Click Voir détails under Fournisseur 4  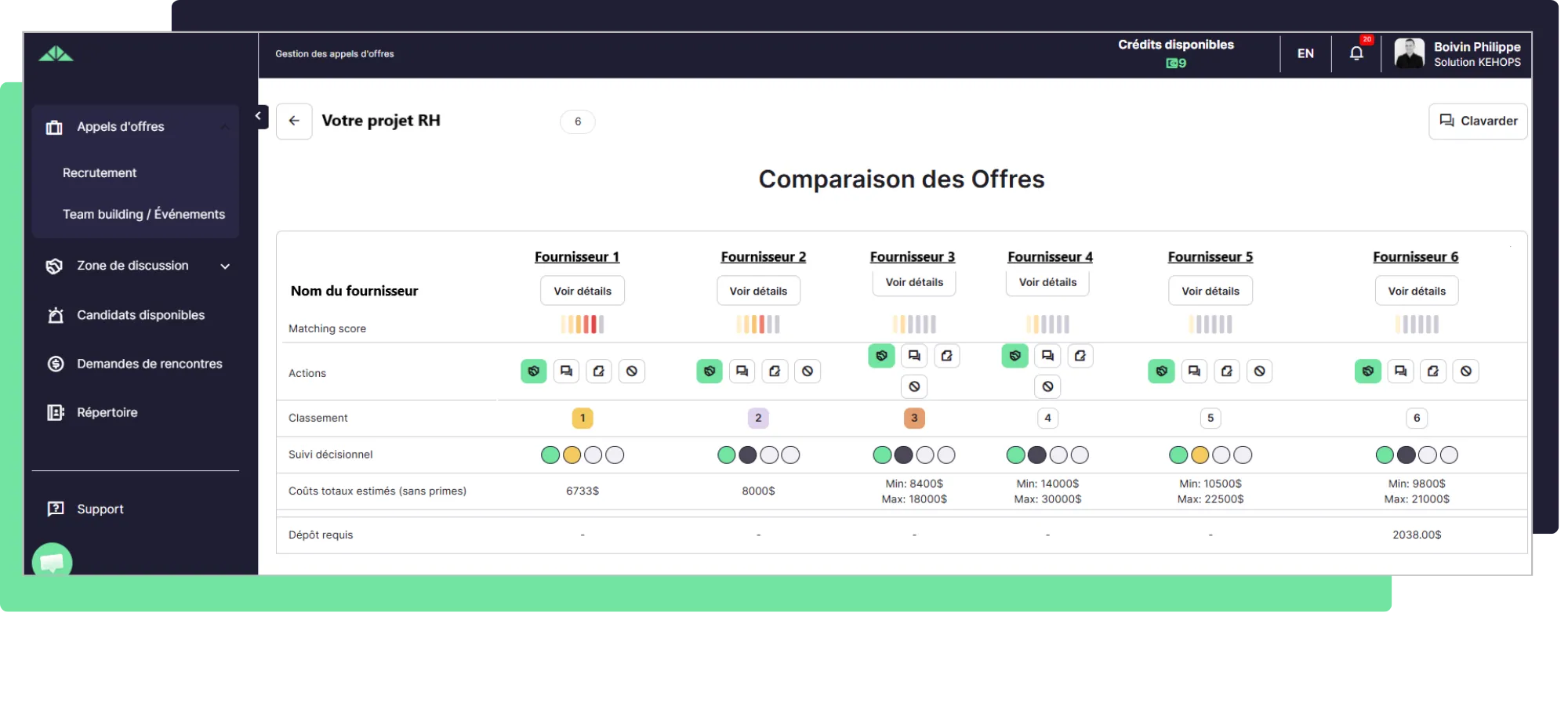[1047, 282]
